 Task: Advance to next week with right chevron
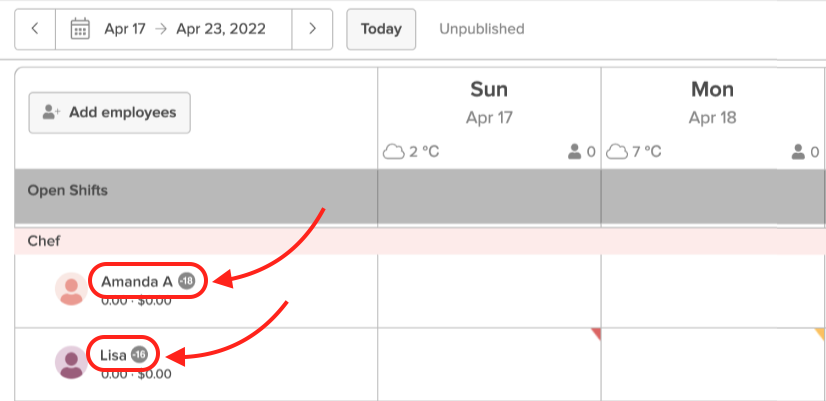coord(312,29)
